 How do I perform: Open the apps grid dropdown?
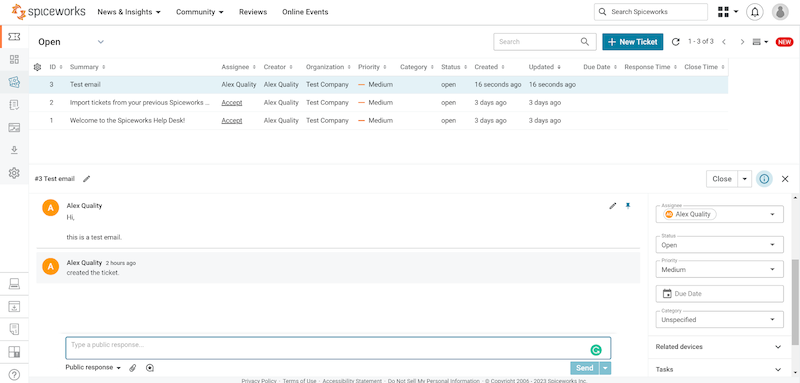(728, 12)
